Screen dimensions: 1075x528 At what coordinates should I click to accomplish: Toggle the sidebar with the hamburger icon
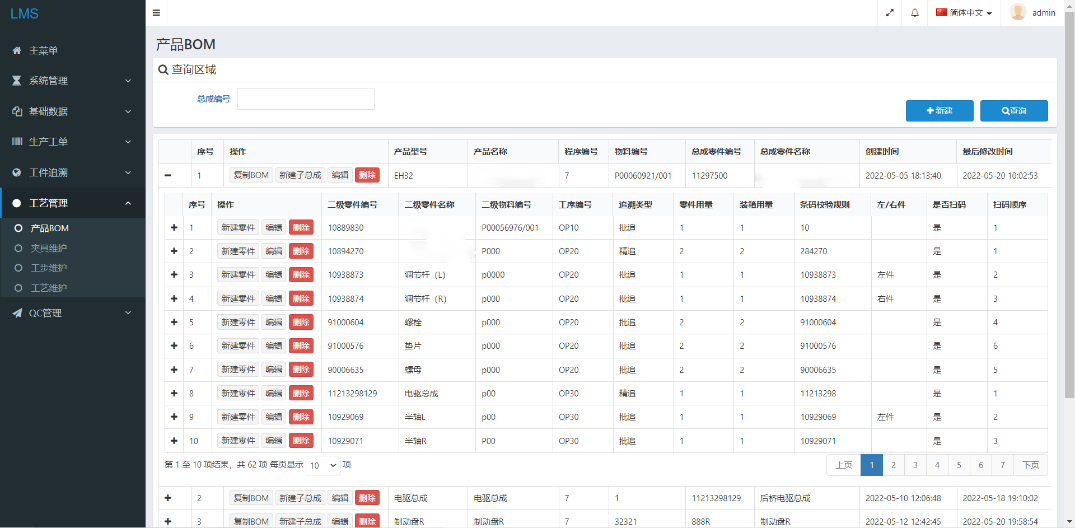156,13
